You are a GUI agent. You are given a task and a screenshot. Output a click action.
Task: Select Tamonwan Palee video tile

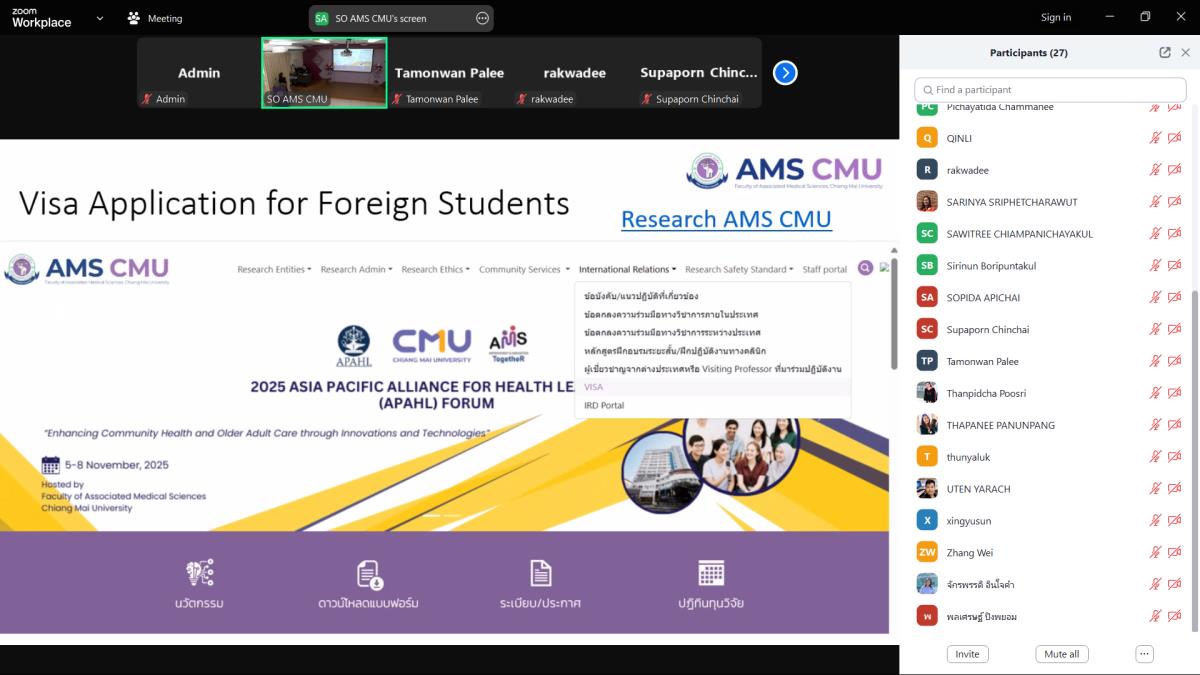click(449, 73)
